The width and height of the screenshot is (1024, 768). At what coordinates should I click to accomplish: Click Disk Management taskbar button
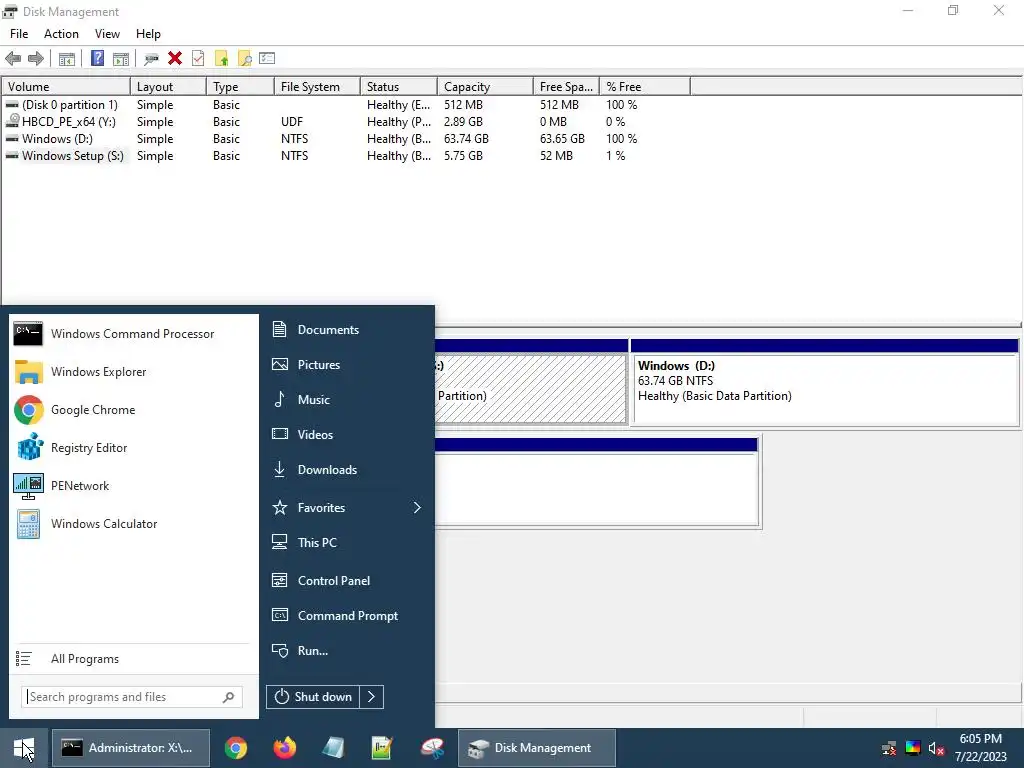(x=537, y=748)
